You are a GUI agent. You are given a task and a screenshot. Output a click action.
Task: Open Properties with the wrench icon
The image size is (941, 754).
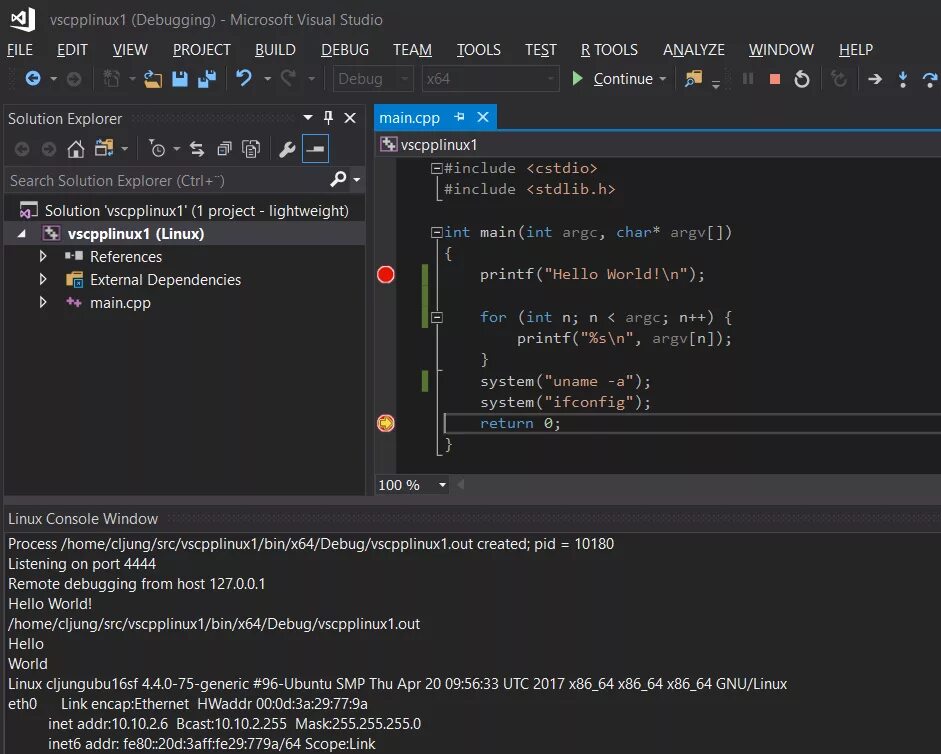pos(287,148)
